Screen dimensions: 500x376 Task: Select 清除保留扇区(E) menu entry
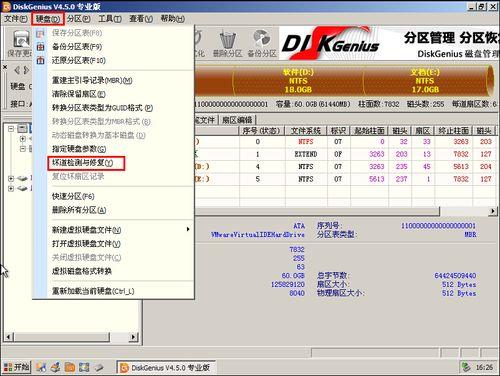pos(113,94)
